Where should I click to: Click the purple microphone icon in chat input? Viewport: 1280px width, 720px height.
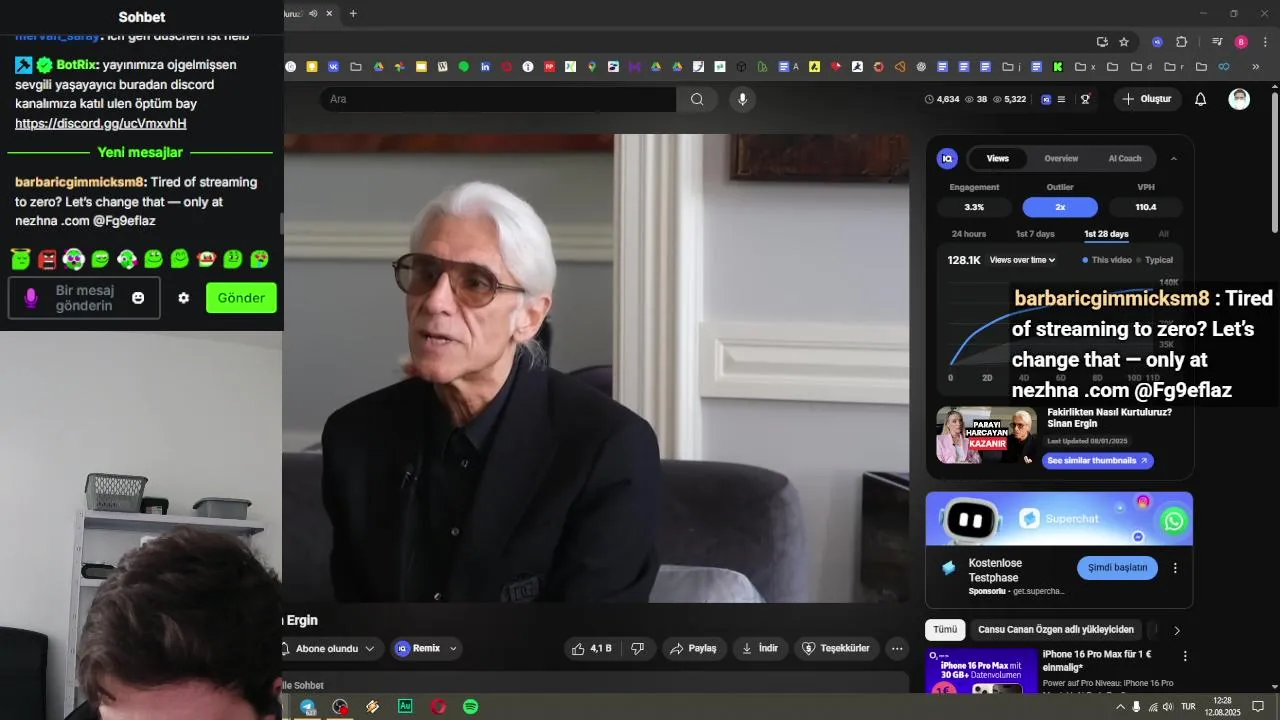pyautogui.click(x=31, y=298)
